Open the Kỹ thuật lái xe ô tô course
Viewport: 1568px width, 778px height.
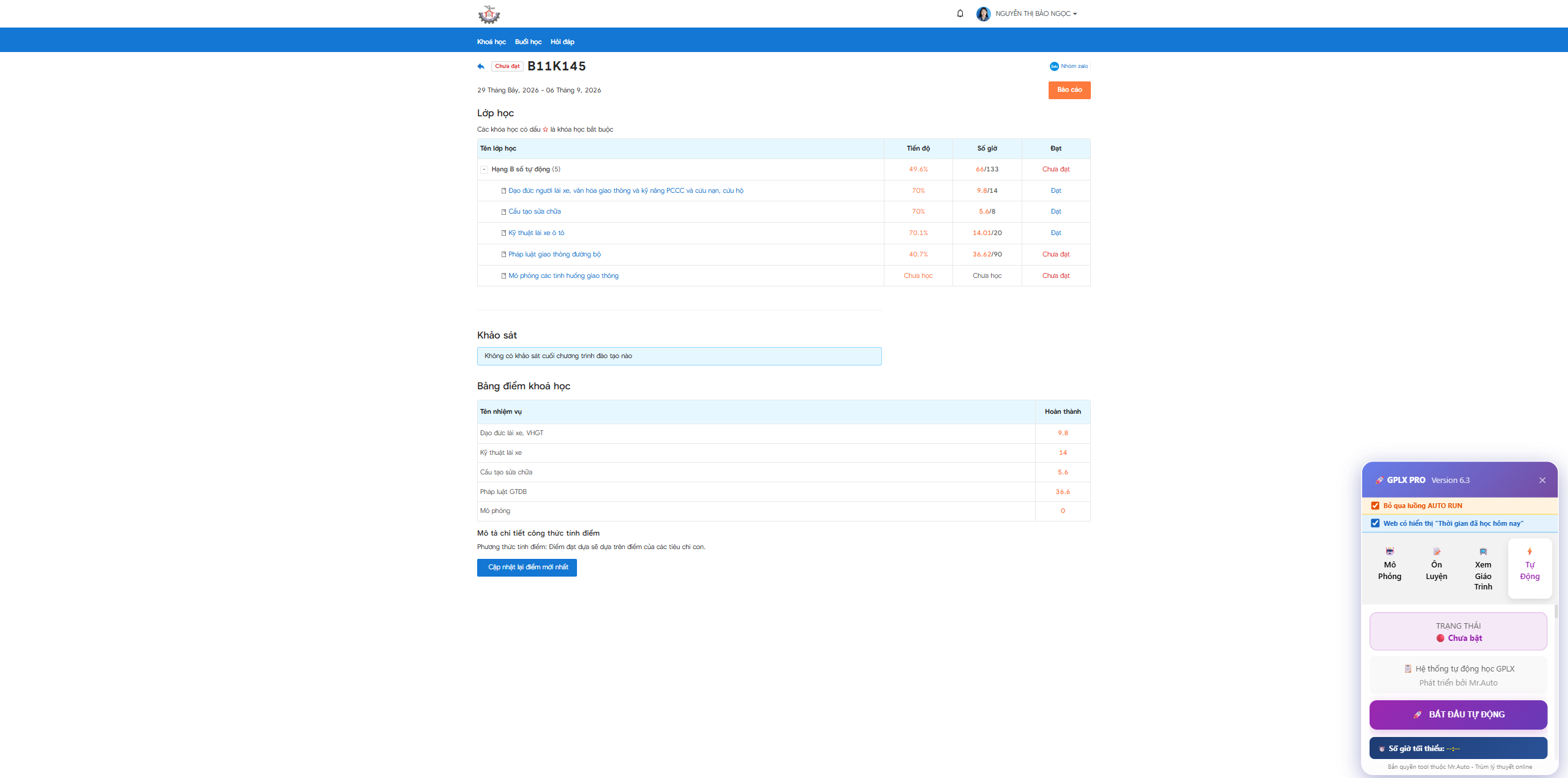click(x=536, y=233)
